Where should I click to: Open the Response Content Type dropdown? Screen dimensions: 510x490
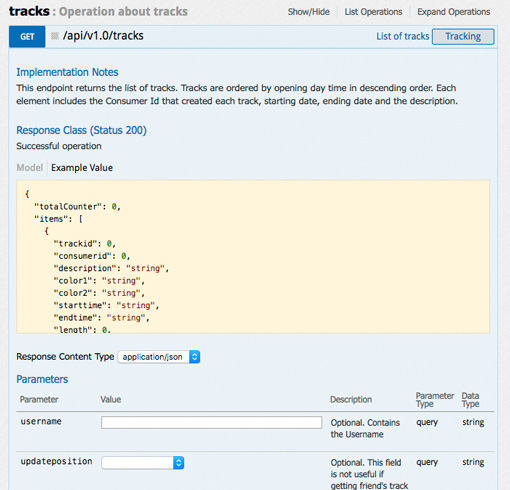[159, 357]
